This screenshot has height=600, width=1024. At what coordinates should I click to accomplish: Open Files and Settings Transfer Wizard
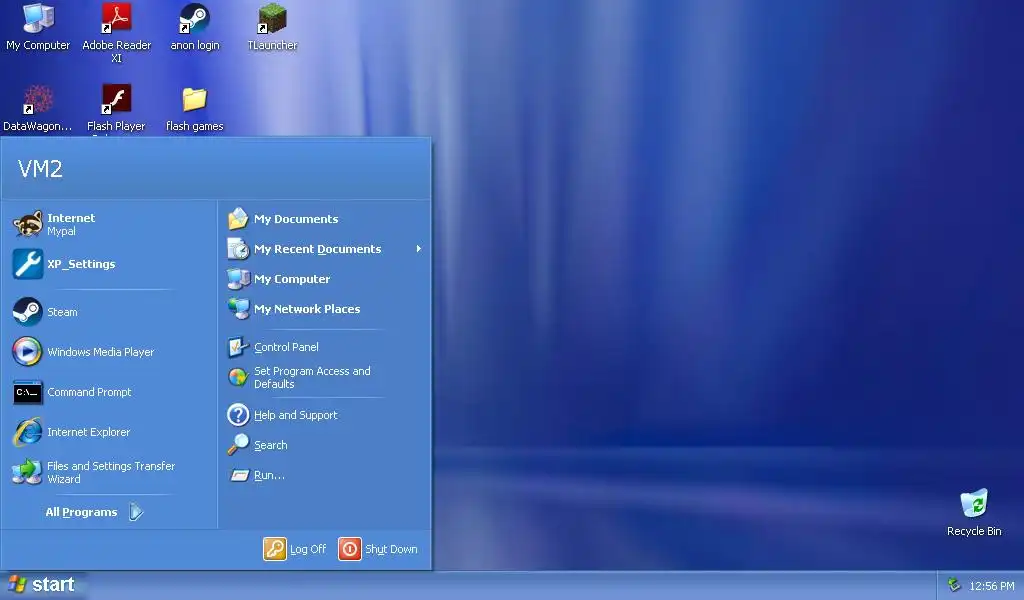pos(110,472)
